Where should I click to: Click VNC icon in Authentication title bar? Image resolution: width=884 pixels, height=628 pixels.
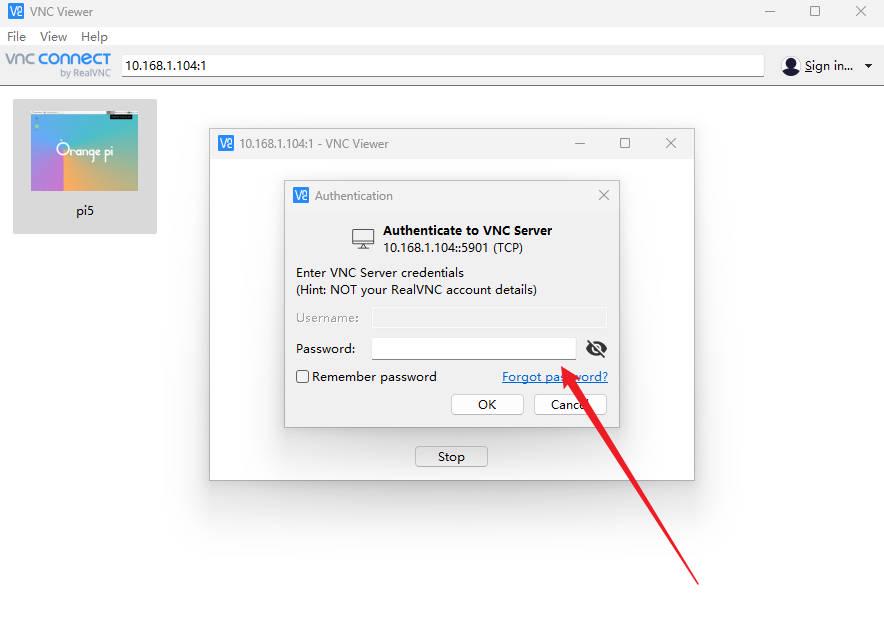[x=301, y=195]
